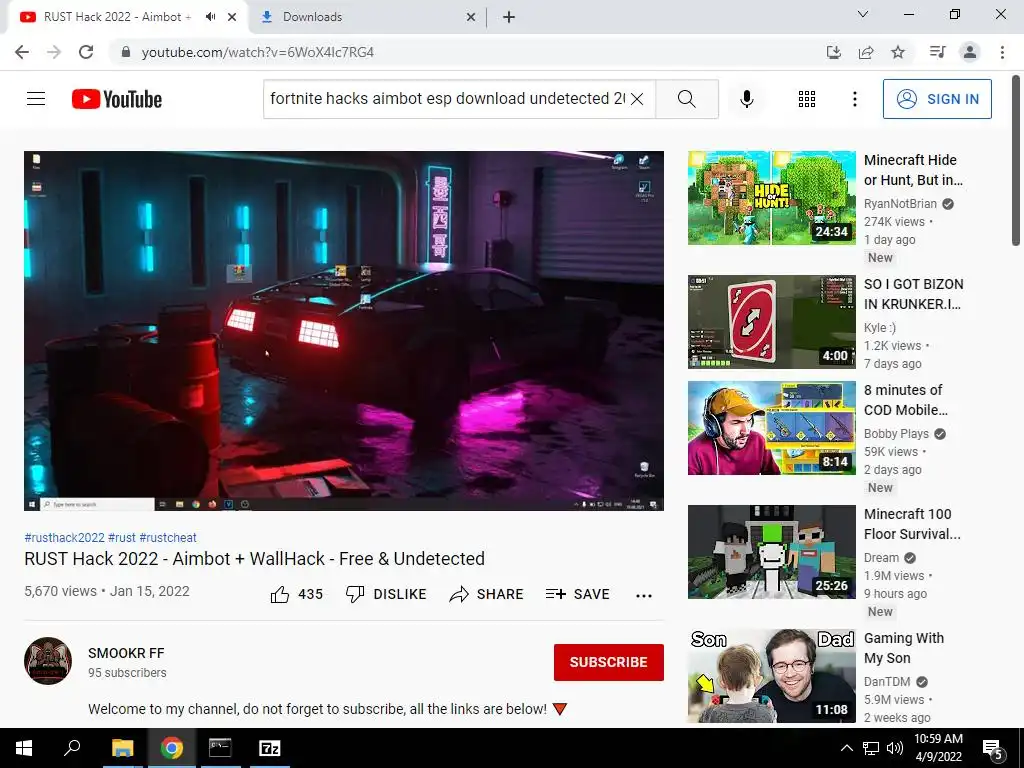Open YouTube settings three-dot menu
The height and width of the screenshot is (768, 1024).
(x=854, y=99)
